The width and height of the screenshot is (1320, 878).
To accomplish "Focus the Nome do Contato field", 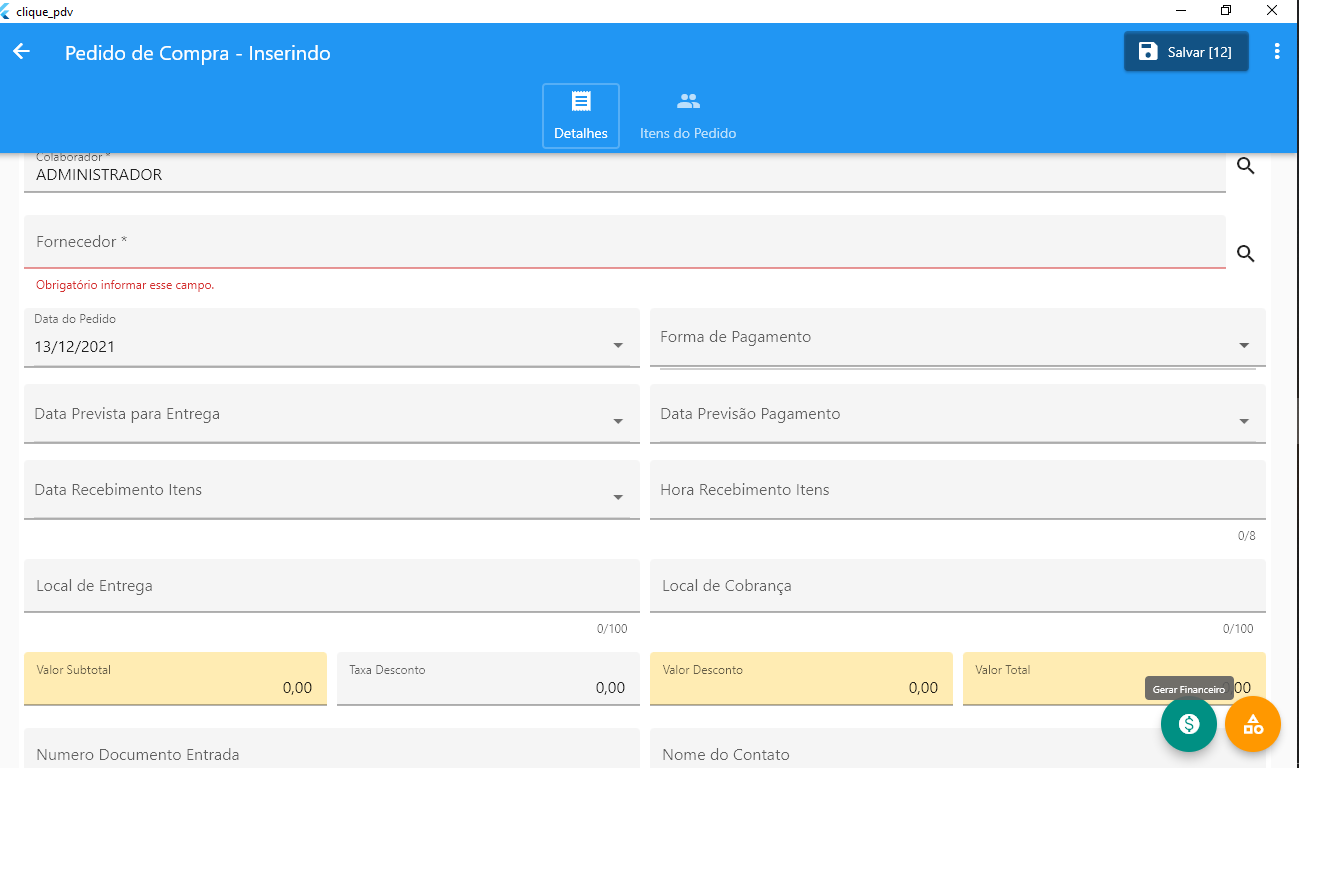I will tap(958, 749).
